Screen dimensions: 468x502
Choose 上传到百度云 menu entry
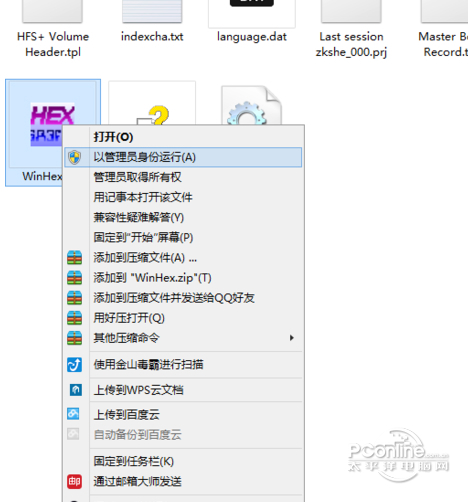click(183, 414)
